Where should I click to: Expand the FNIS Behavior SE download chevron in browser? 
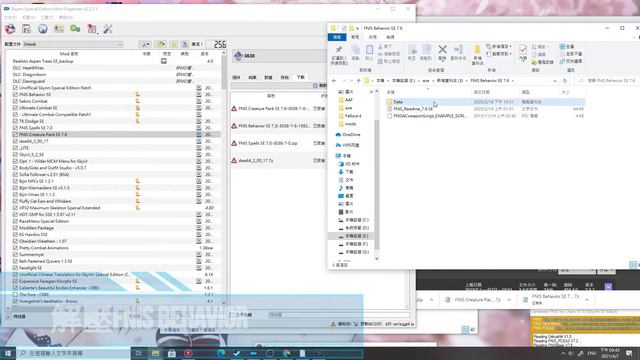587,300
